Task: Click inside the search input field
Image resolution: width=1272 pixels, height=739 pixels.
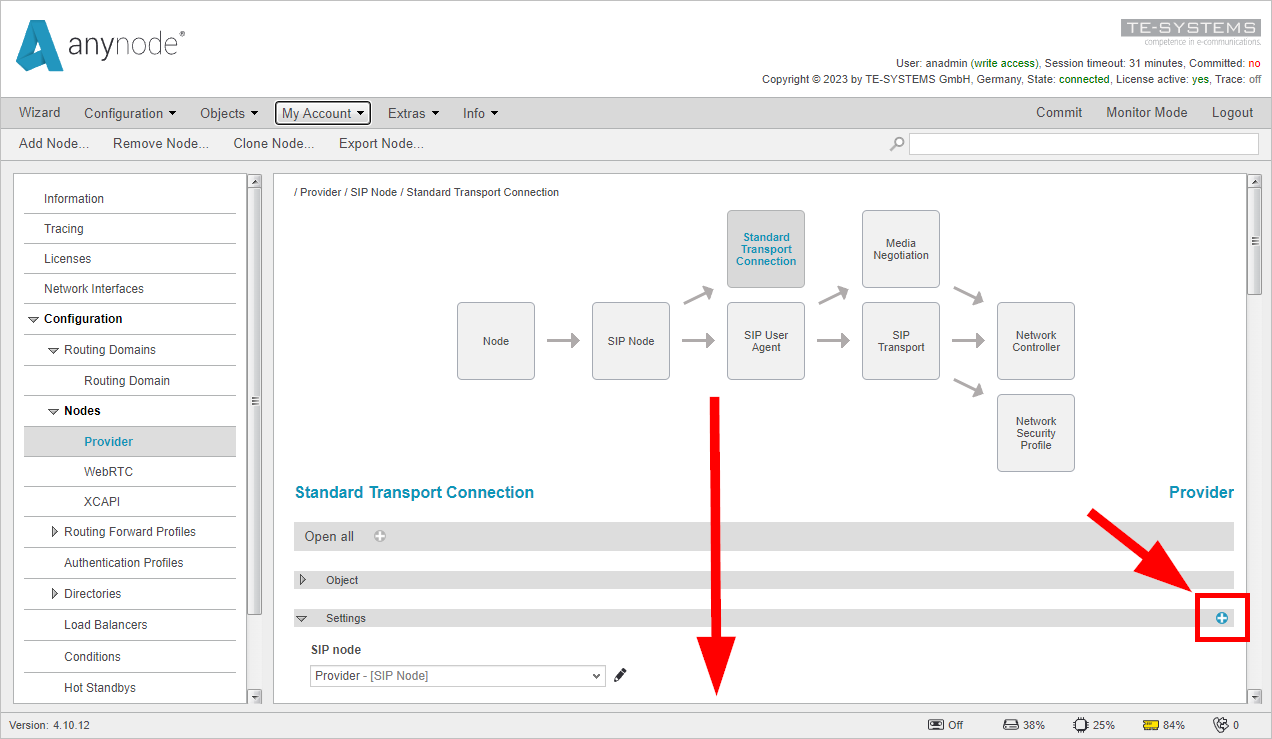Action: click(x=1083, y=143)
